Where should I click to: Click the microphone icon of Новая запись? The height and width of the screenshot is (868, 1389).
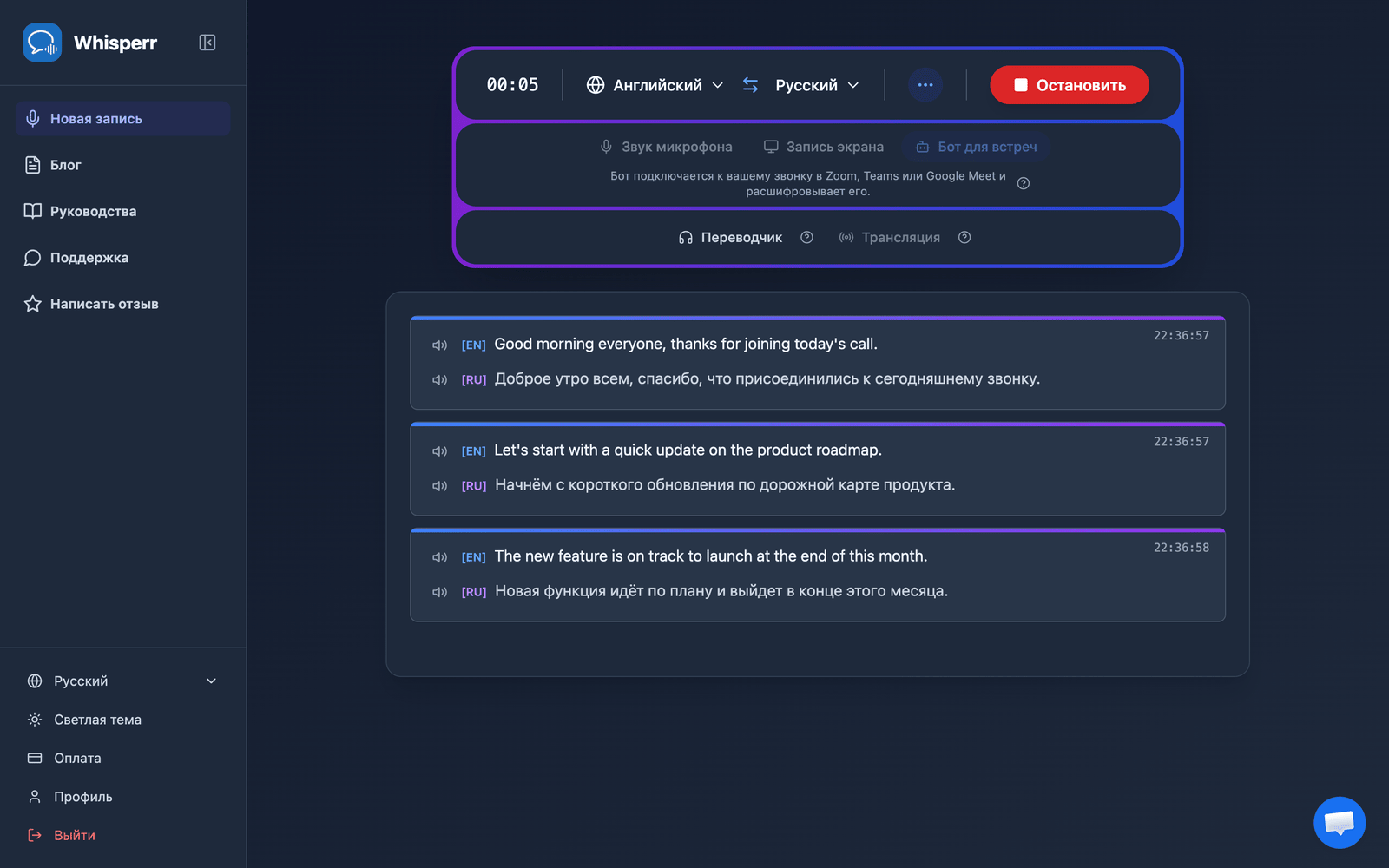click(33, 119)
